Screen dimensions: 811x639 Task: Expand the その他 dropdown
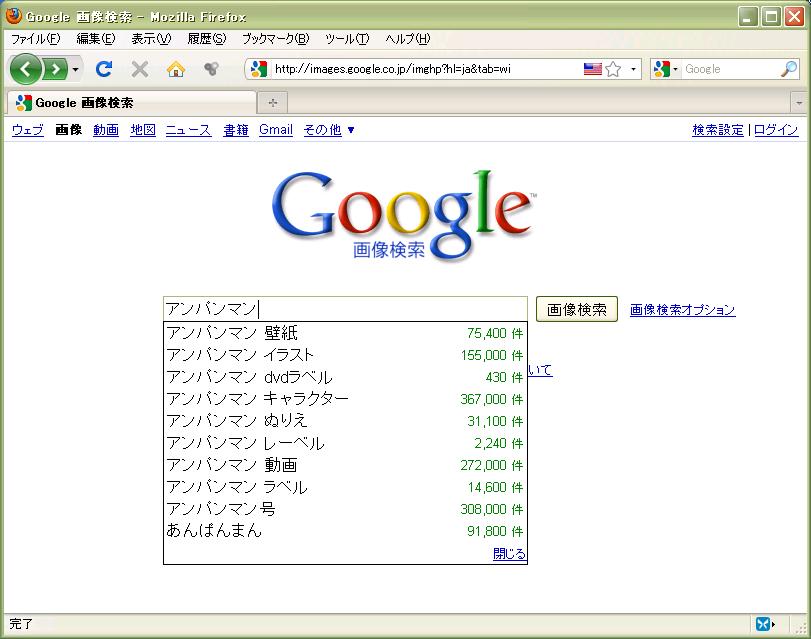pos(329,130)
